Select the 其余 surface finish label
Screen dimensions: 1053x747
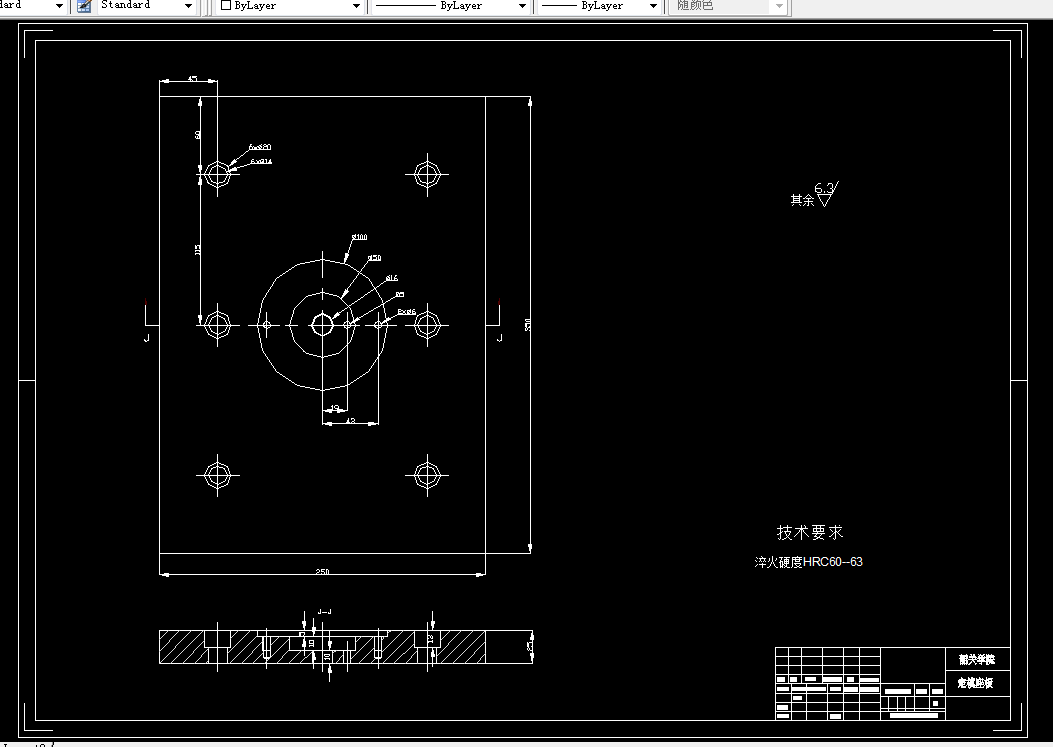click(802, 200)
